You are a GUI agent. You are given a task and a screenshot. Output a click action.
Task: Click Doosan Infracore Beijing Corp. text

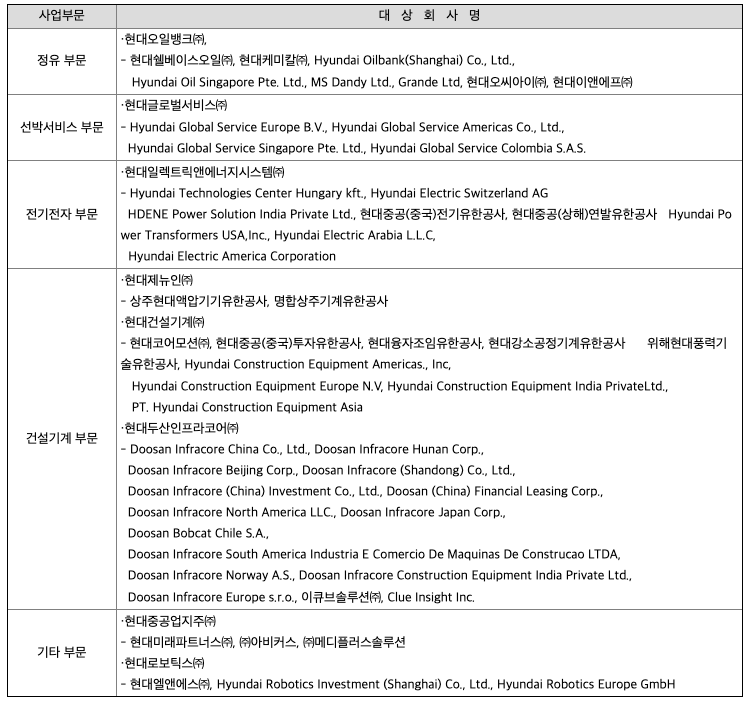pos(212,470)
